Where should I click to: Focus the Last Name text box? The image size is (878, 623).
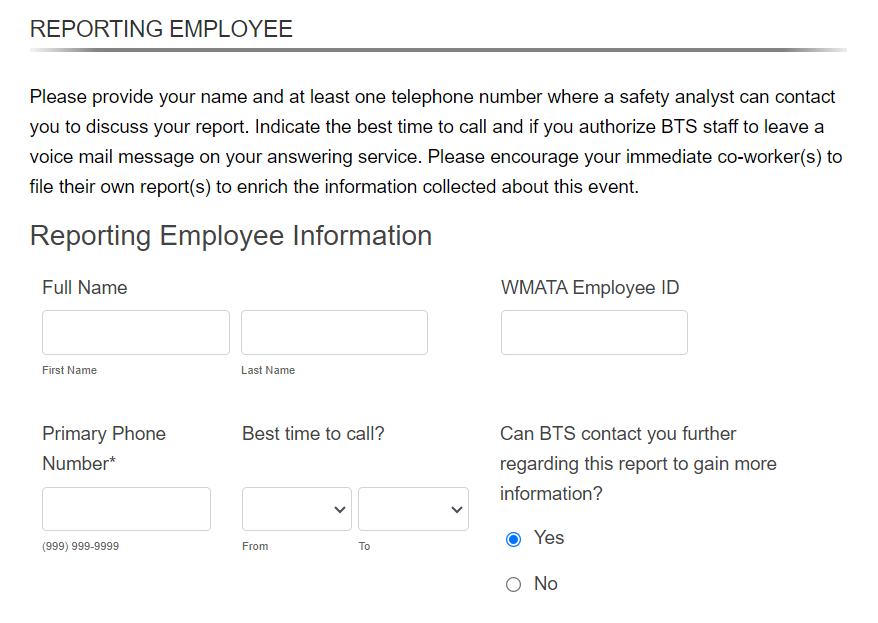pyautogui.click(x=334, y=332)
